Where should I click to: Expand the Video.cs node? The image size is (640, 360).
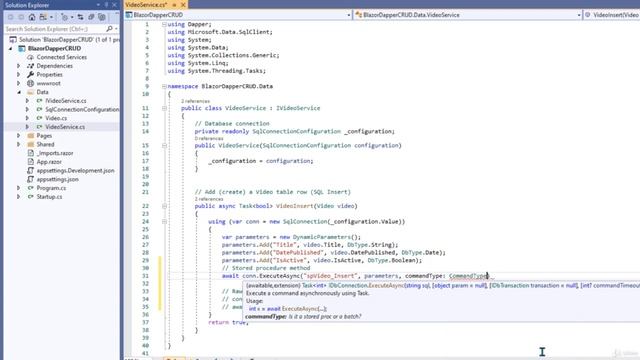(27, 118)
